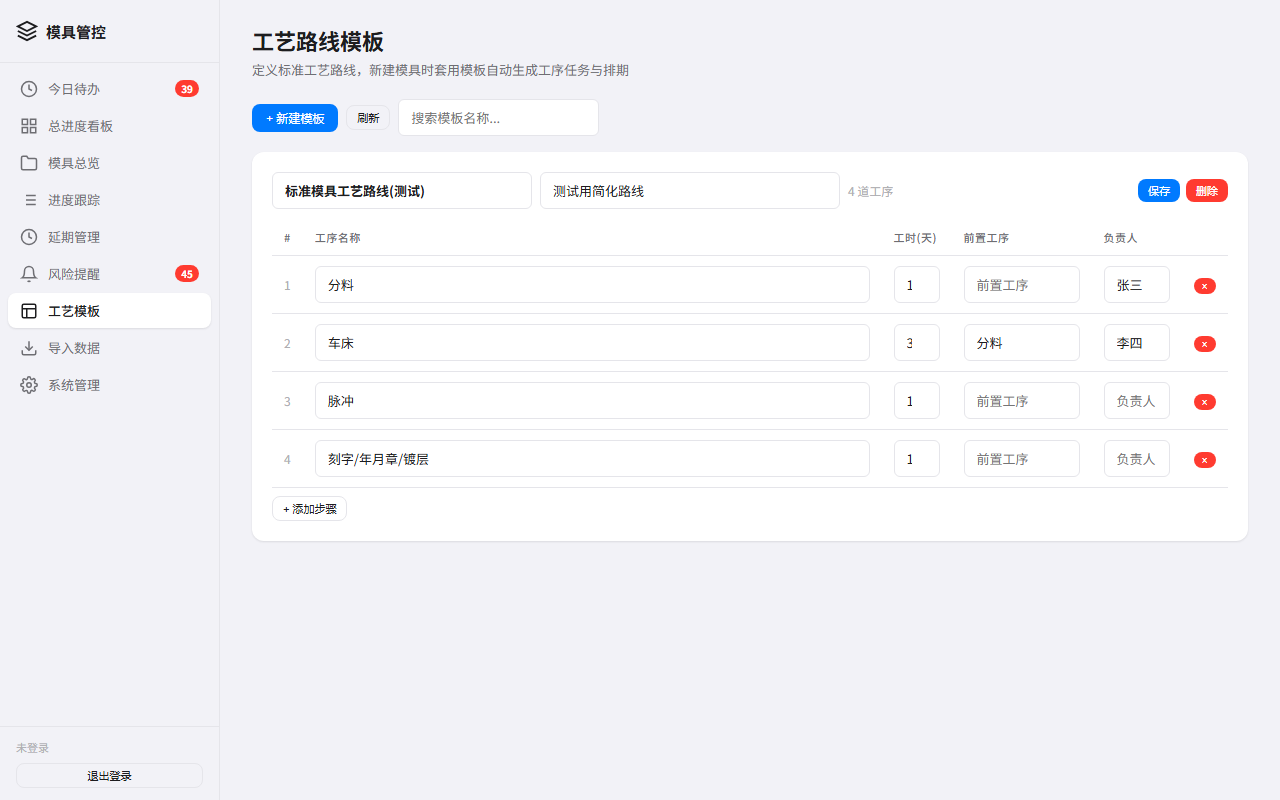Click the 工艺路线模板 page heading
The image size is (1280, 800).
click(318, 42)
